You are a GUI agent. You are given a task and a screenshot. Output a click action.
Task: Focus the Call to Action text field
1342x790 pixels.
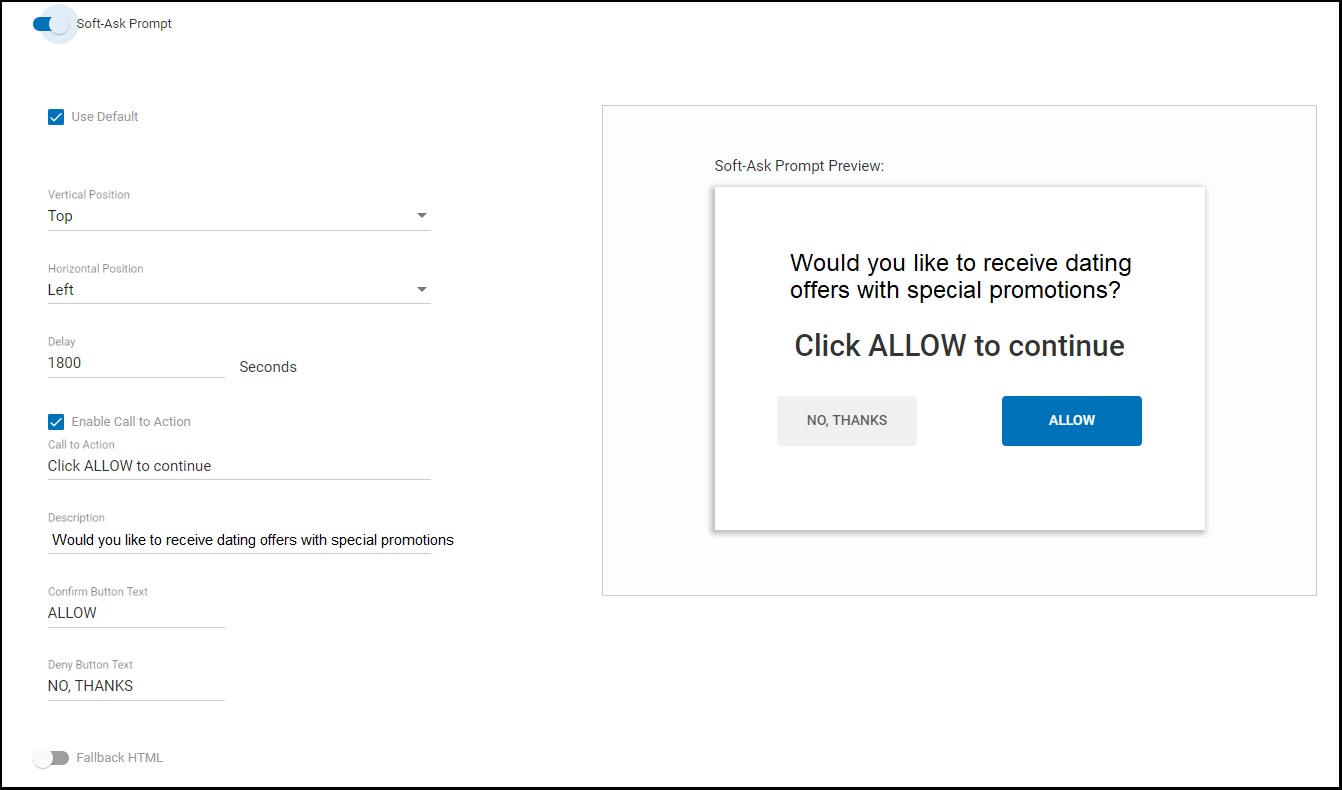point(239,466)
